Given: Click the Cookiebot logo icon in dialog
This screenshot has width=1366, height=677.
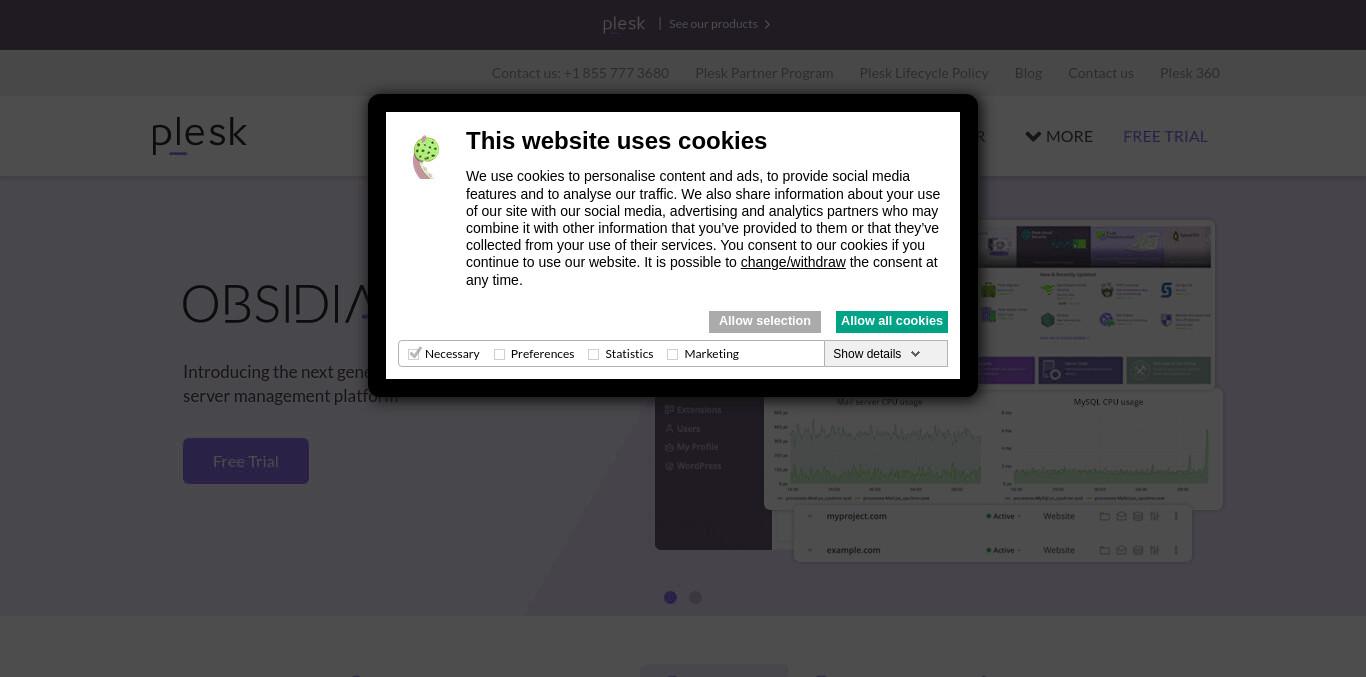Looking at the screenshot, I should 426,157.
